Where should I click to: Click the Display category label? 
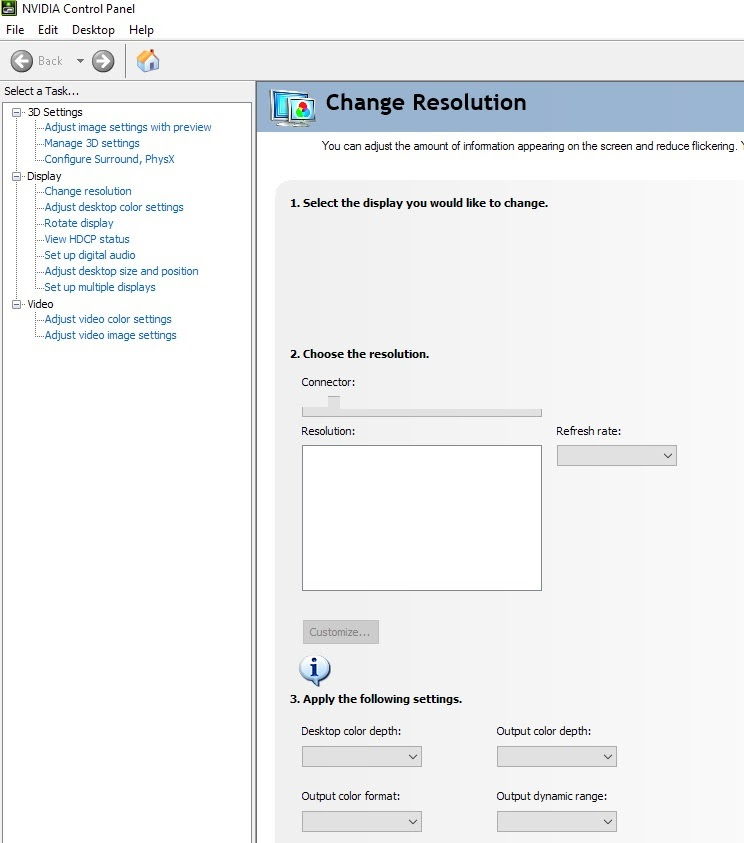44,176
